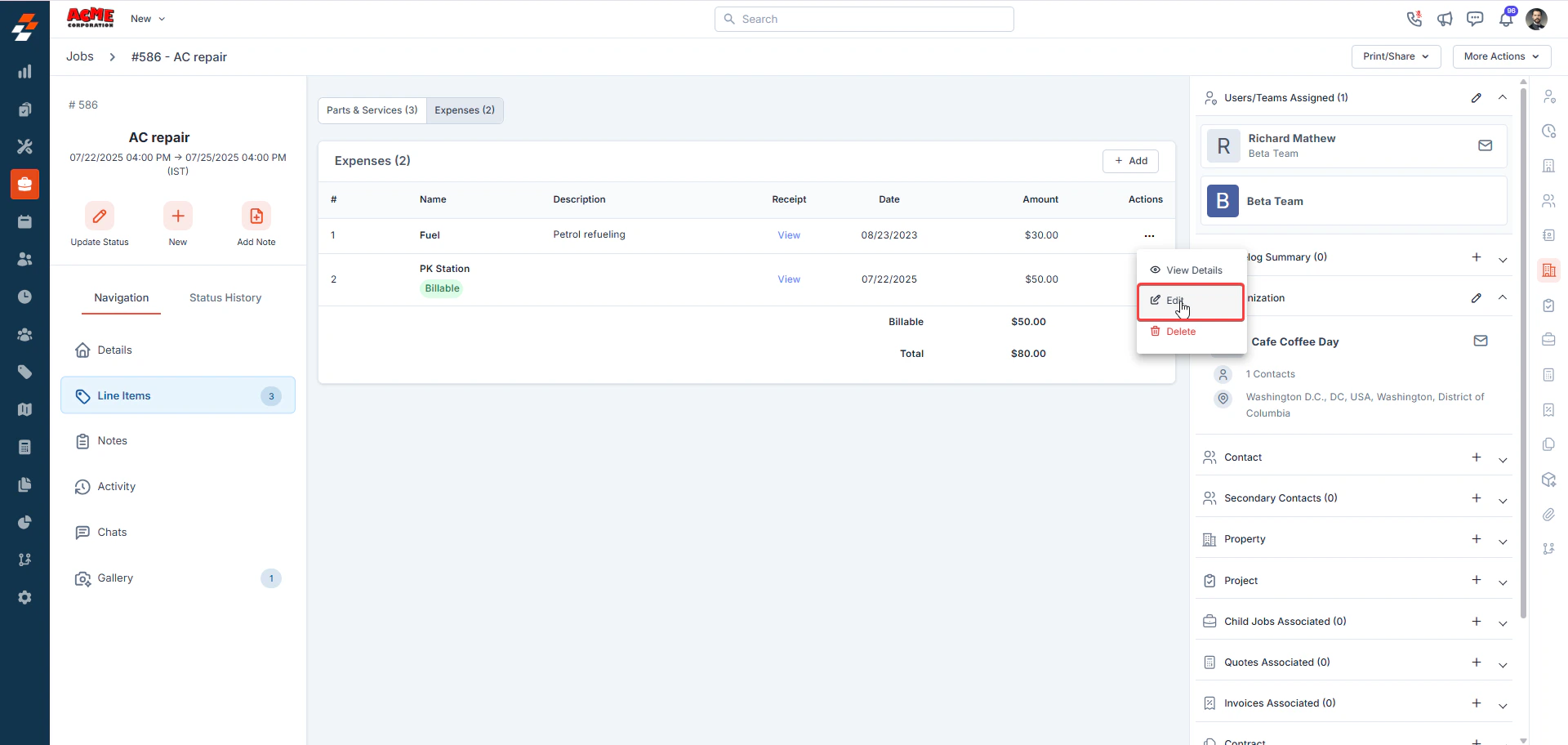The width and height of the screenshot is (1568, 745).
Task: Select the Beta Team card
Action: (x=1353, y=201)
